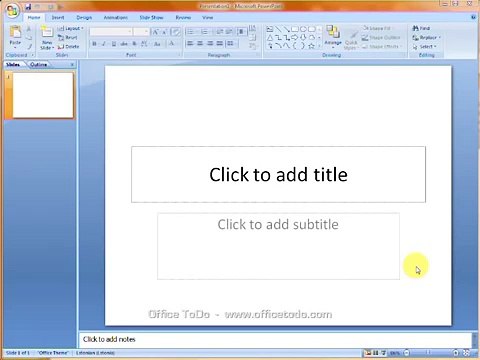This screenshot has width=480, height=360.
Task: Switch to the View tab
Action: pos(207,17)
